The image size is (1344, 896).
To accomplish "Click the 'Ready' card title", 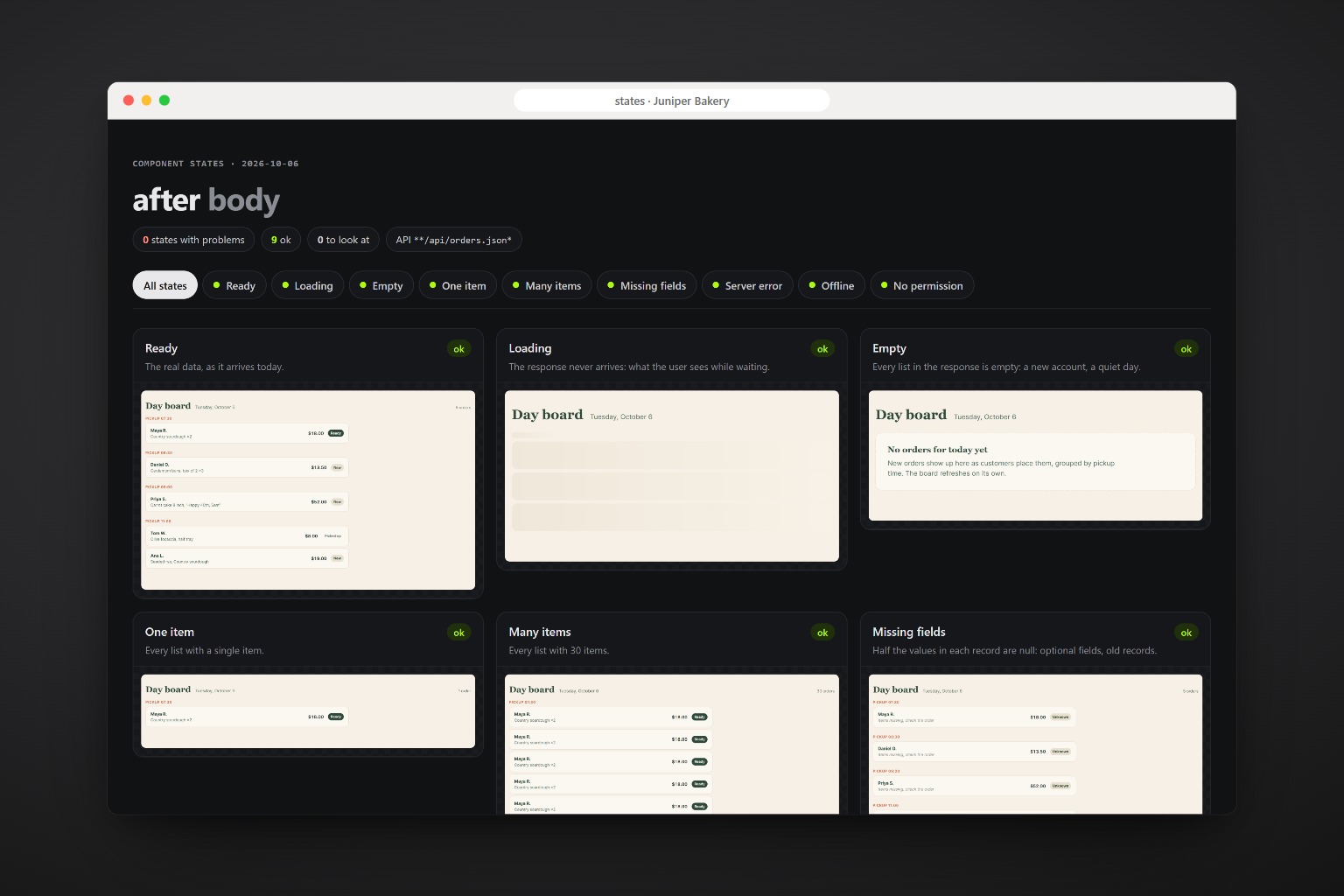I will [161, 348].
